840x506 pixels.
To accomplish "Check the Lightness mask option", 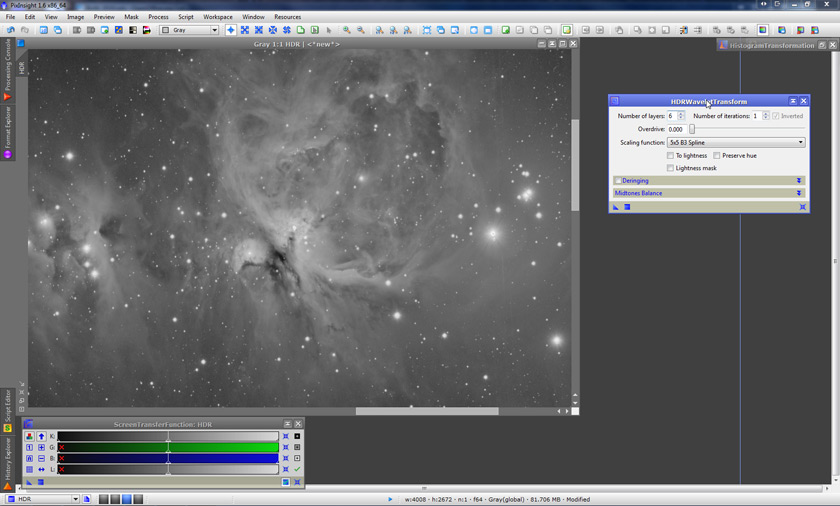I will point(671,168).
